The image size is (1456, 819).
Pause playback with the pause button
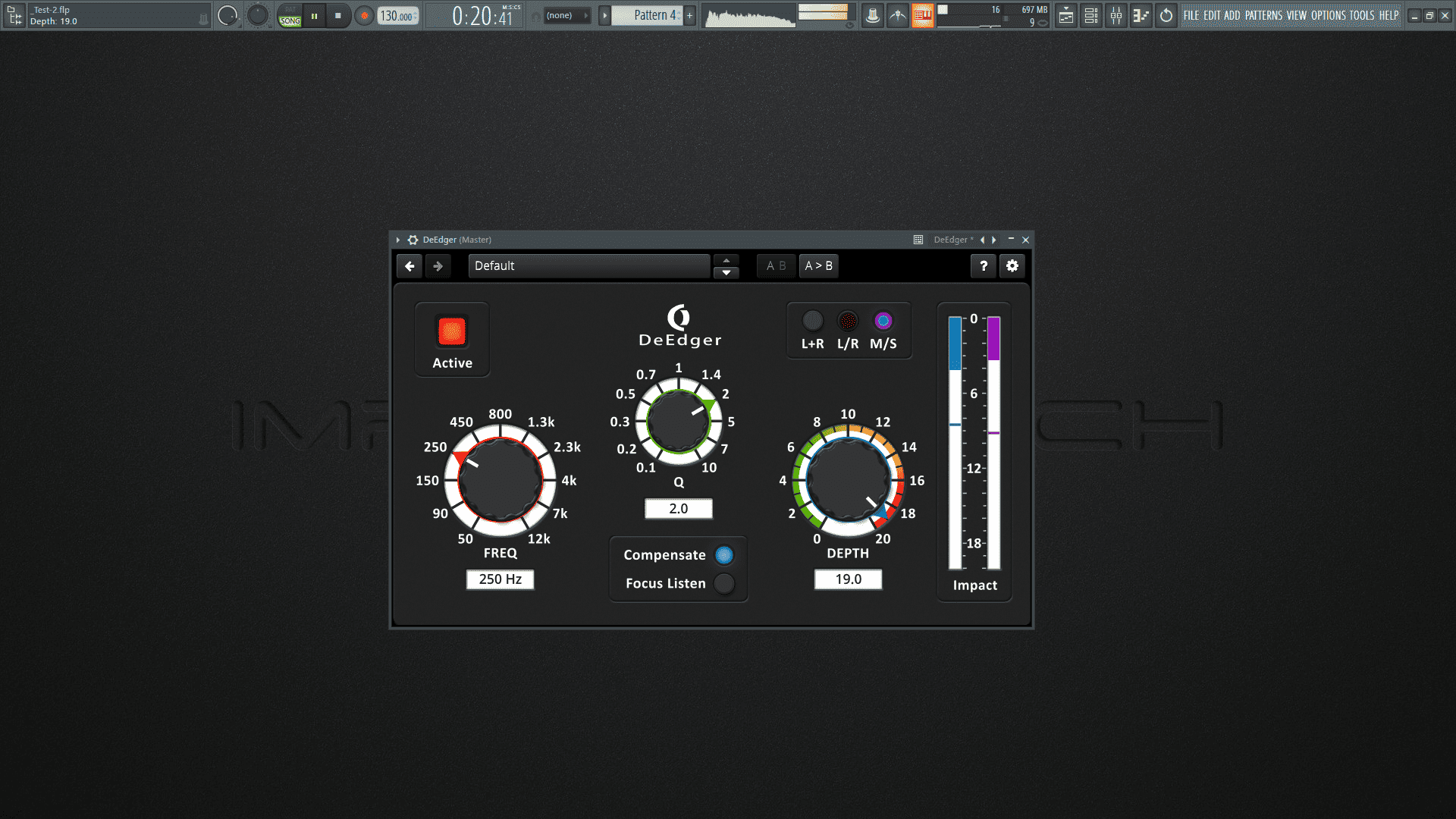[314, 15]
